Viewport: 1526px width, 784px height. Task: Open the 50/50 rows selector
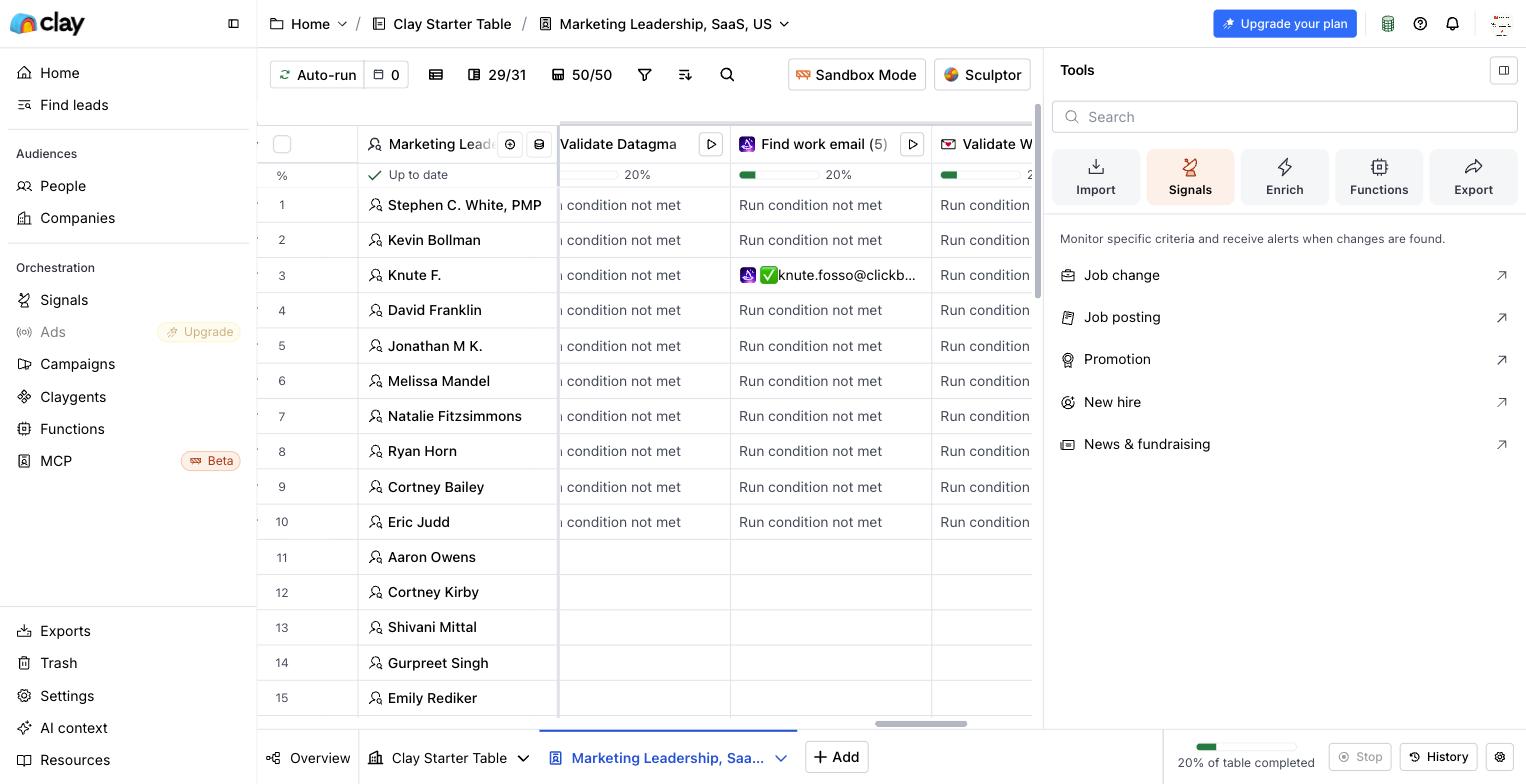(582, 74)
